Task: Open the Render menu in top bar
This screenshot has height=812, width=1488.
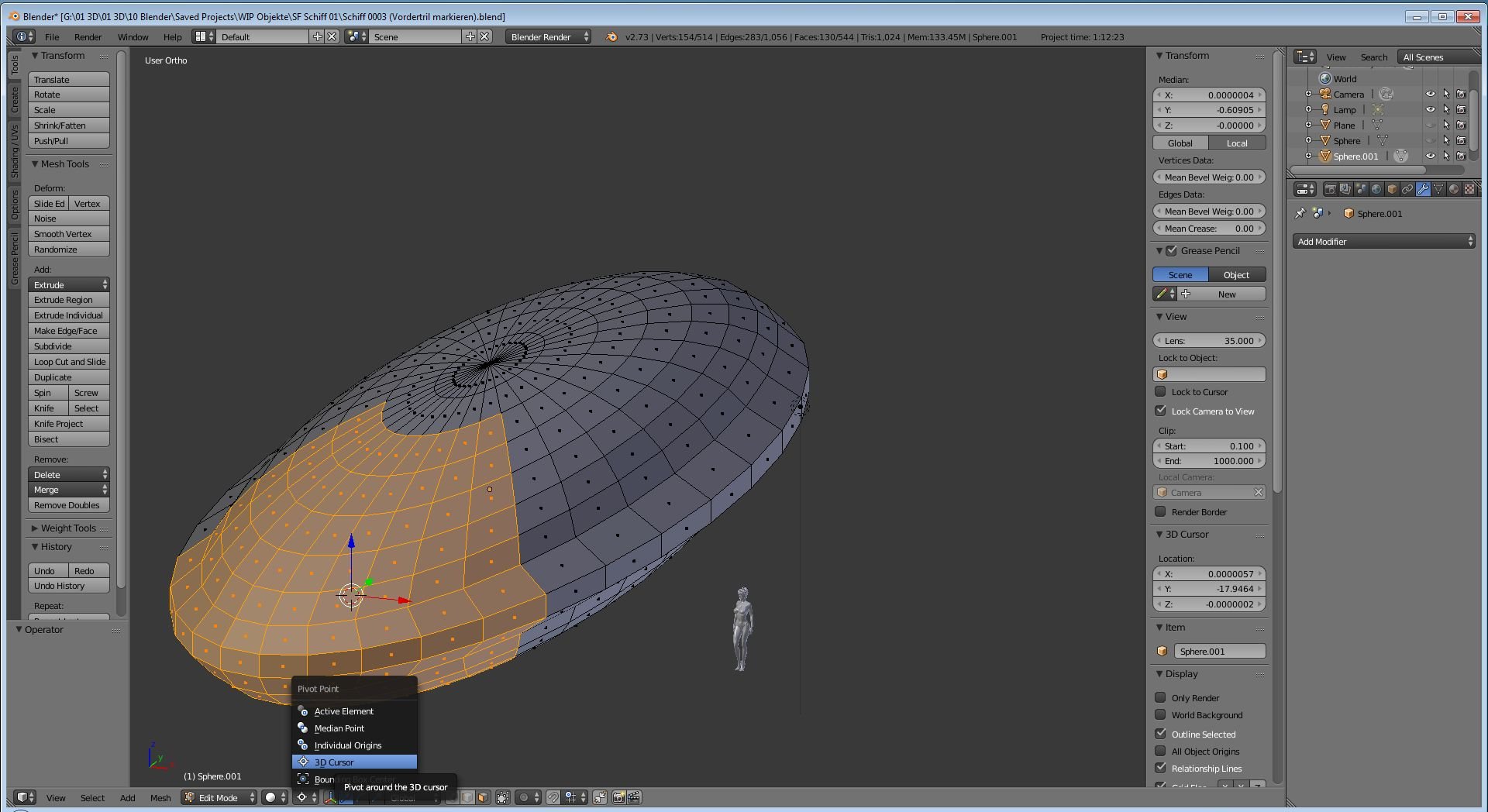Action: coord(88,37)
